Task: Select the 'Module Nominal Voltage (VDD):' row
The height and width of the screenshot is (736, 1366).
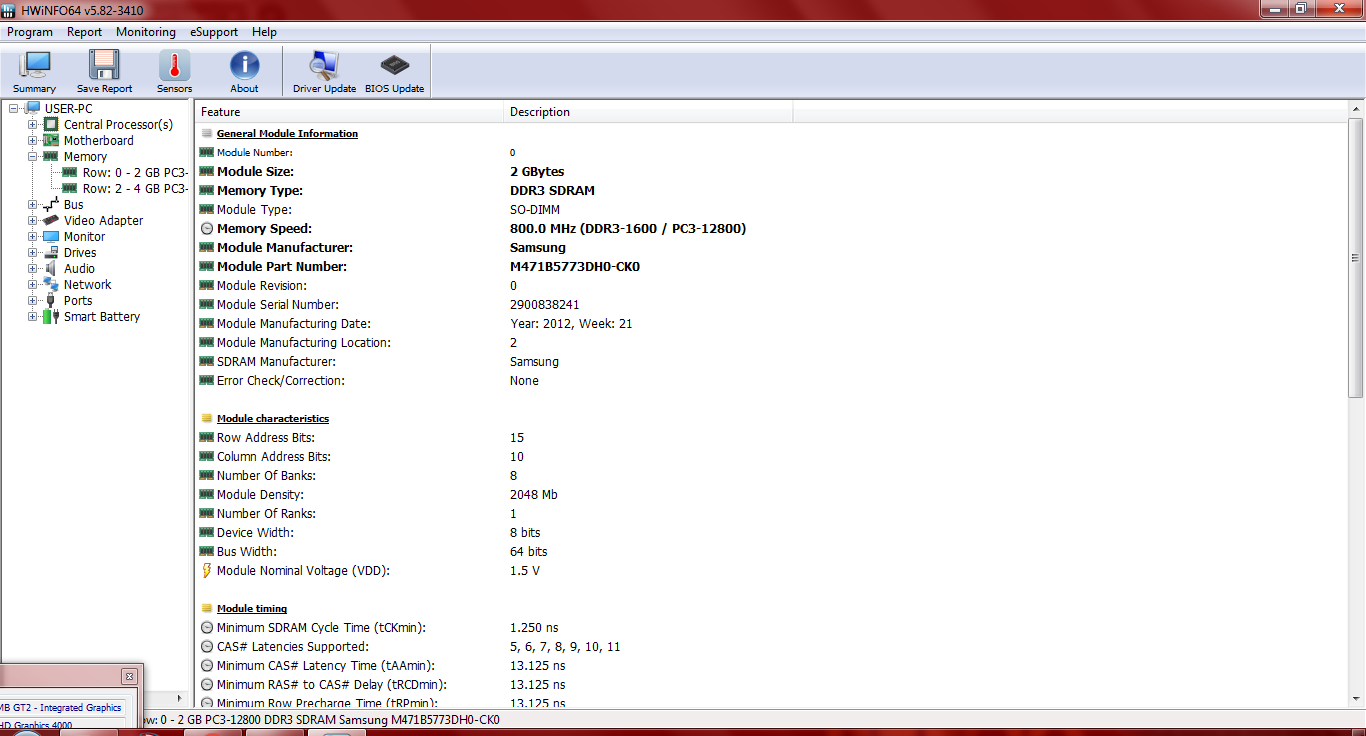Action: 303,571
